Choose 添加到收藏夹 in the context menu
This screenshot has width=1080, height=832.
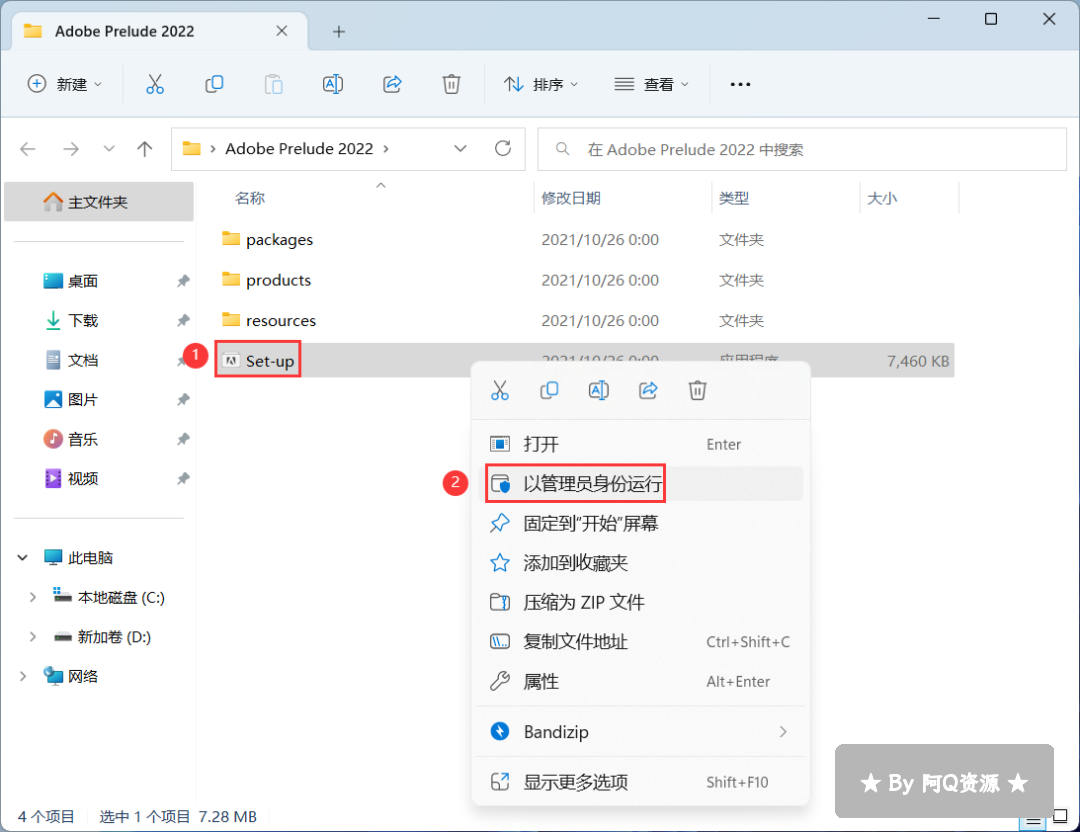click(641, 563)
